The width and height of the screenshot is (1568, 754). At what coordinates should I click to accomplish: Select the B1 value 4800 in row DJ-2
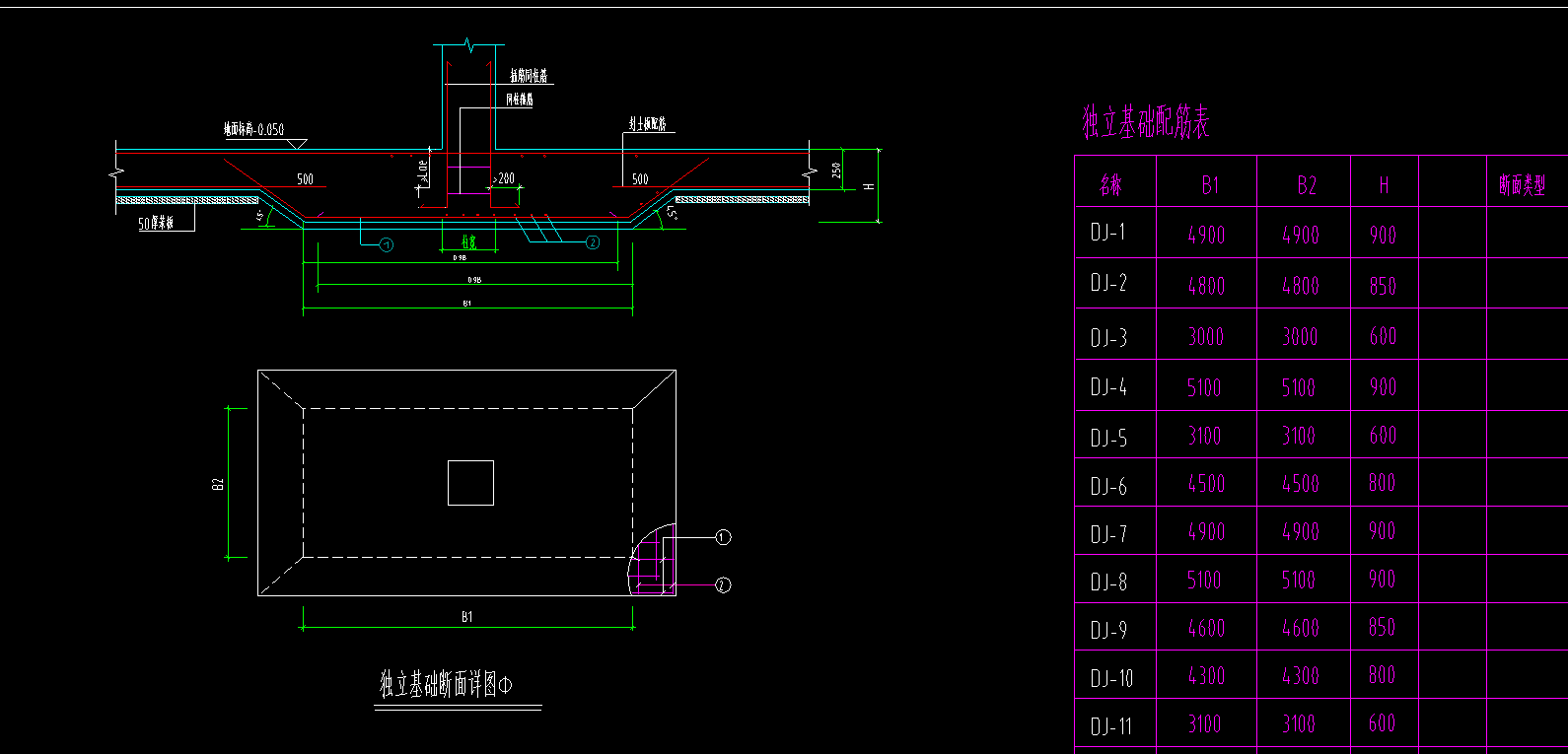coord(1206,286)
